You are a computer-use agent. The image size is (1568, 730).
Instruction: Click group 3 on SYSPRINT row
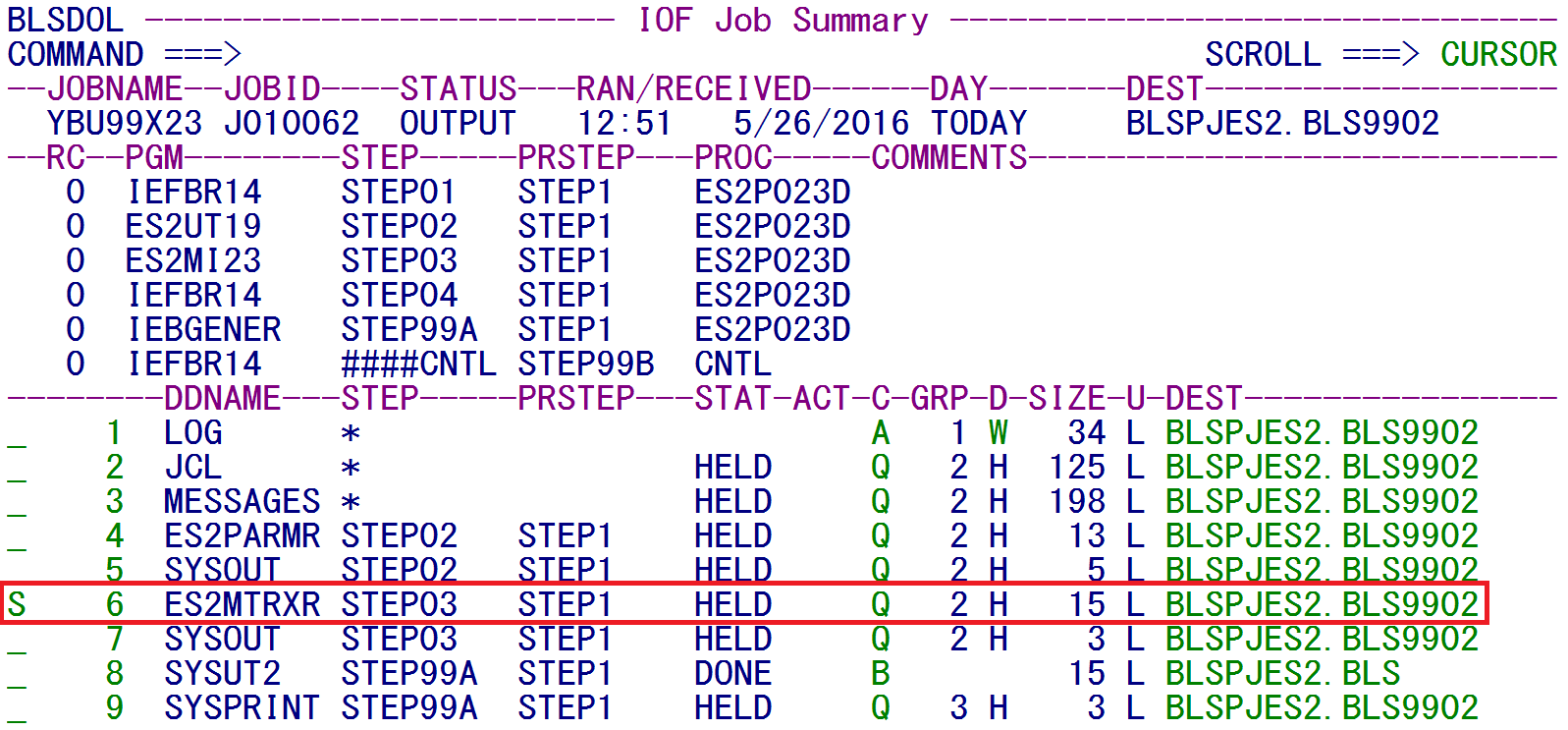coord(959,708)
